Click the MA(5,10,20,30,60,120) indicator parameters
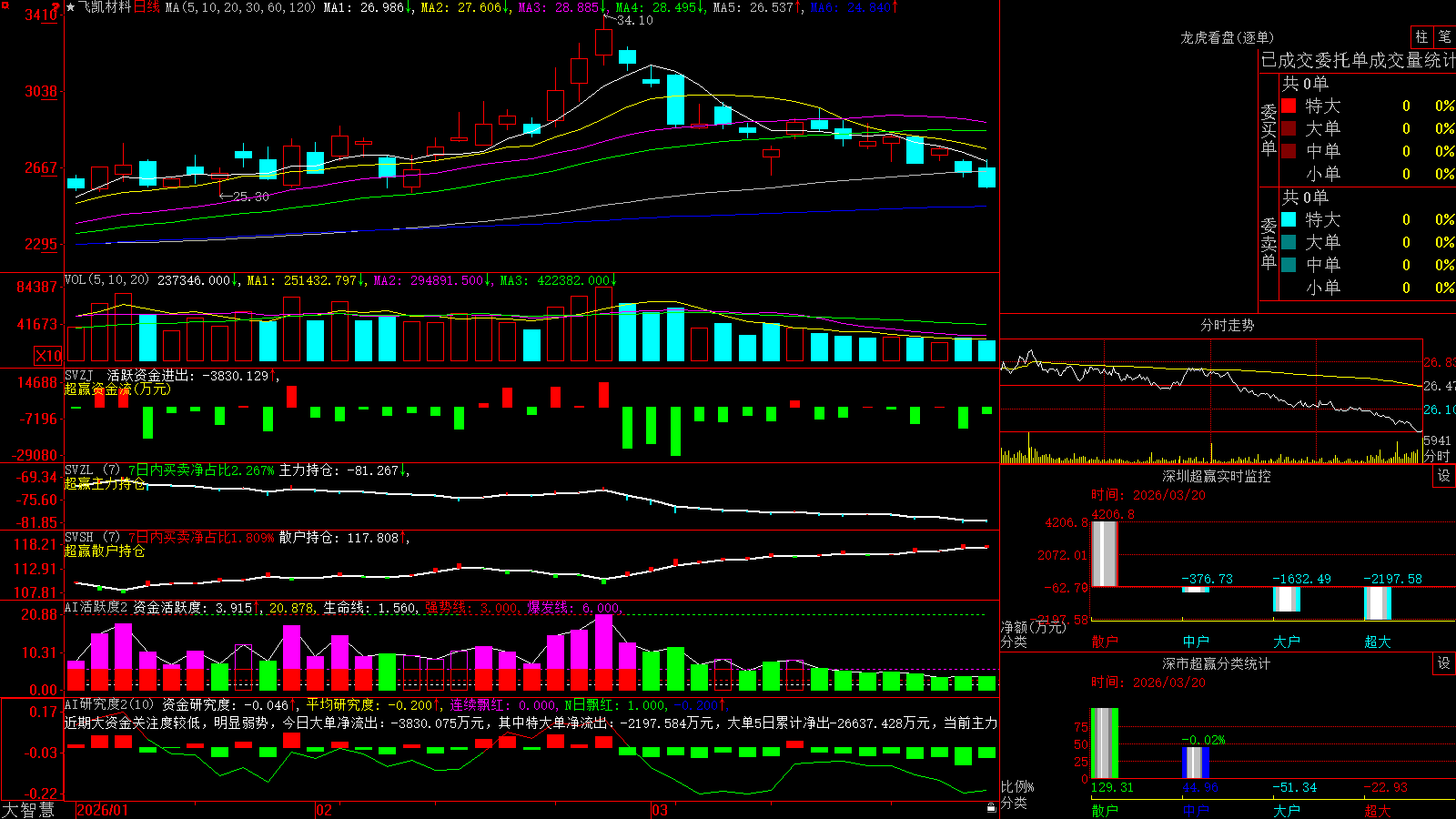1456x819 pixels. [x=240, y=7]
